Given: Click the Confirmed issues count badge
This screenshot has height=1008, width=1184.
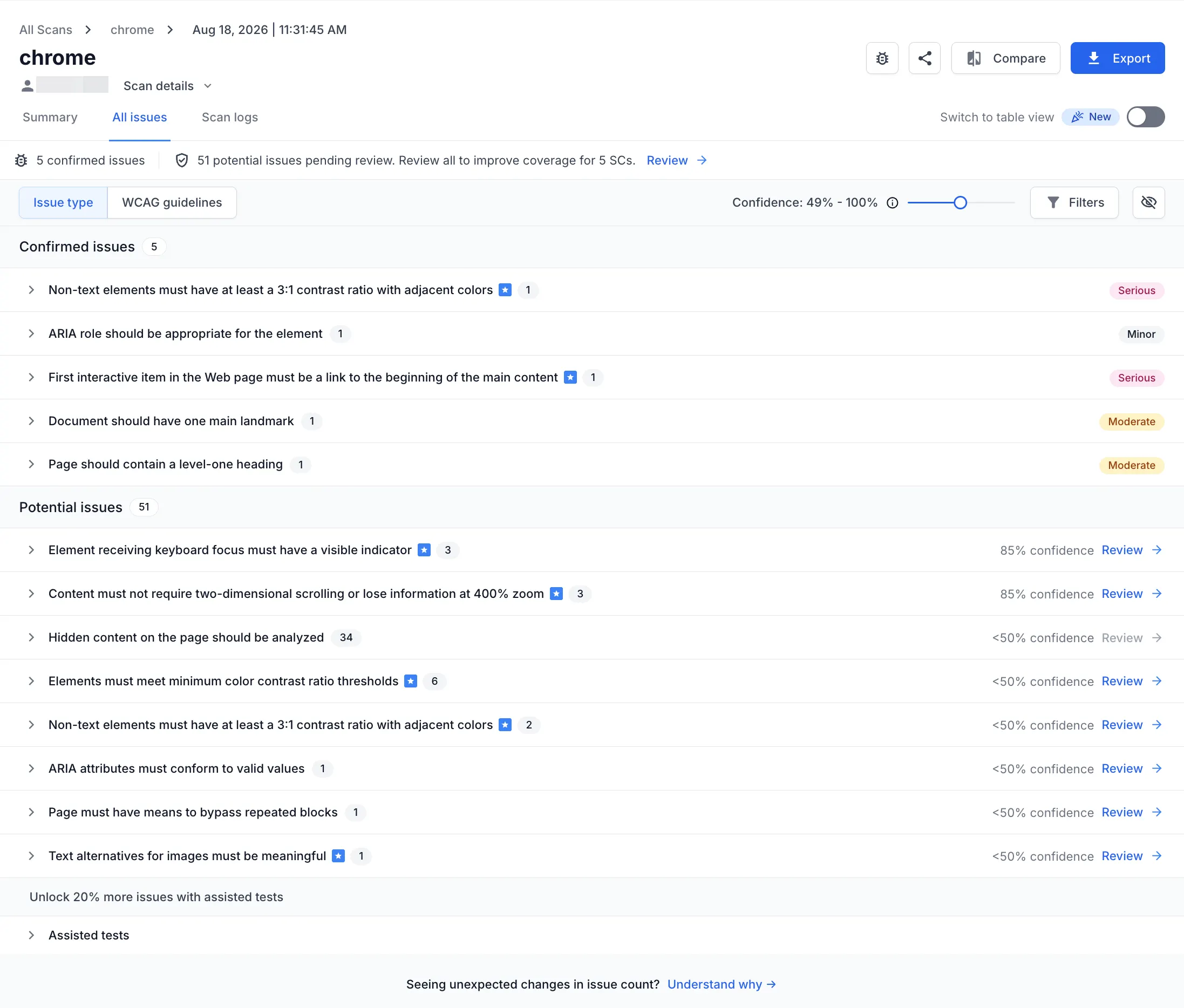Looking at the screenshot, I should coord(154,247).
